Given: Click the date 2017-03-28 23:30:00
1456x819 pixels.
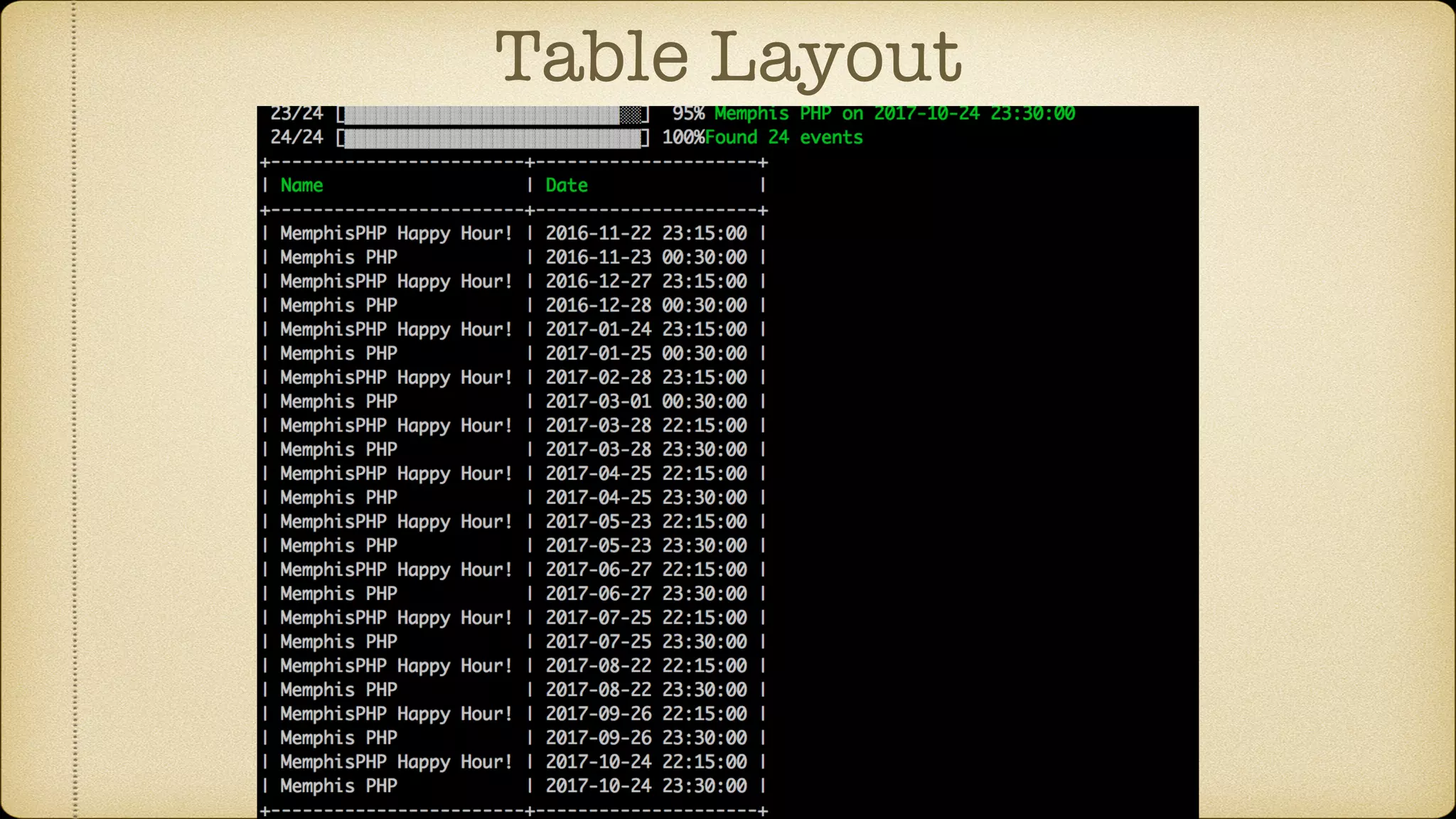Looking at the screenshot, I should (x=646, y=450).
